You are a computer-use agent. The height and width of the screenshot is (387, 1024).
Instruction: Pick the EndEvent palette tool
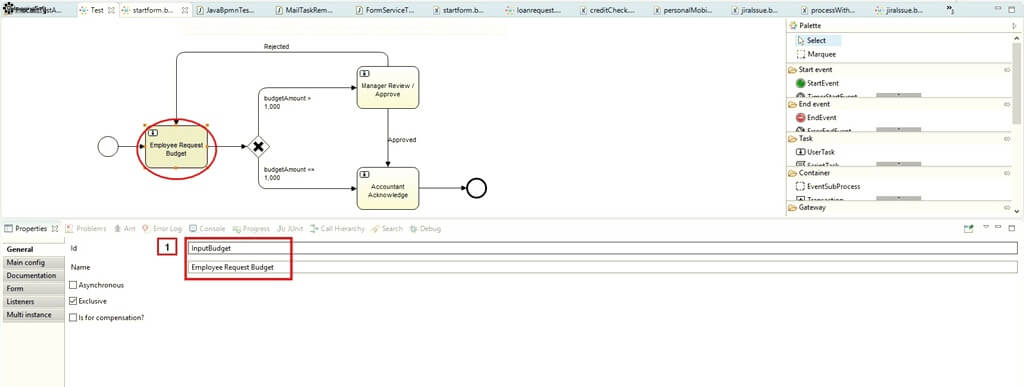click(801, 117)
